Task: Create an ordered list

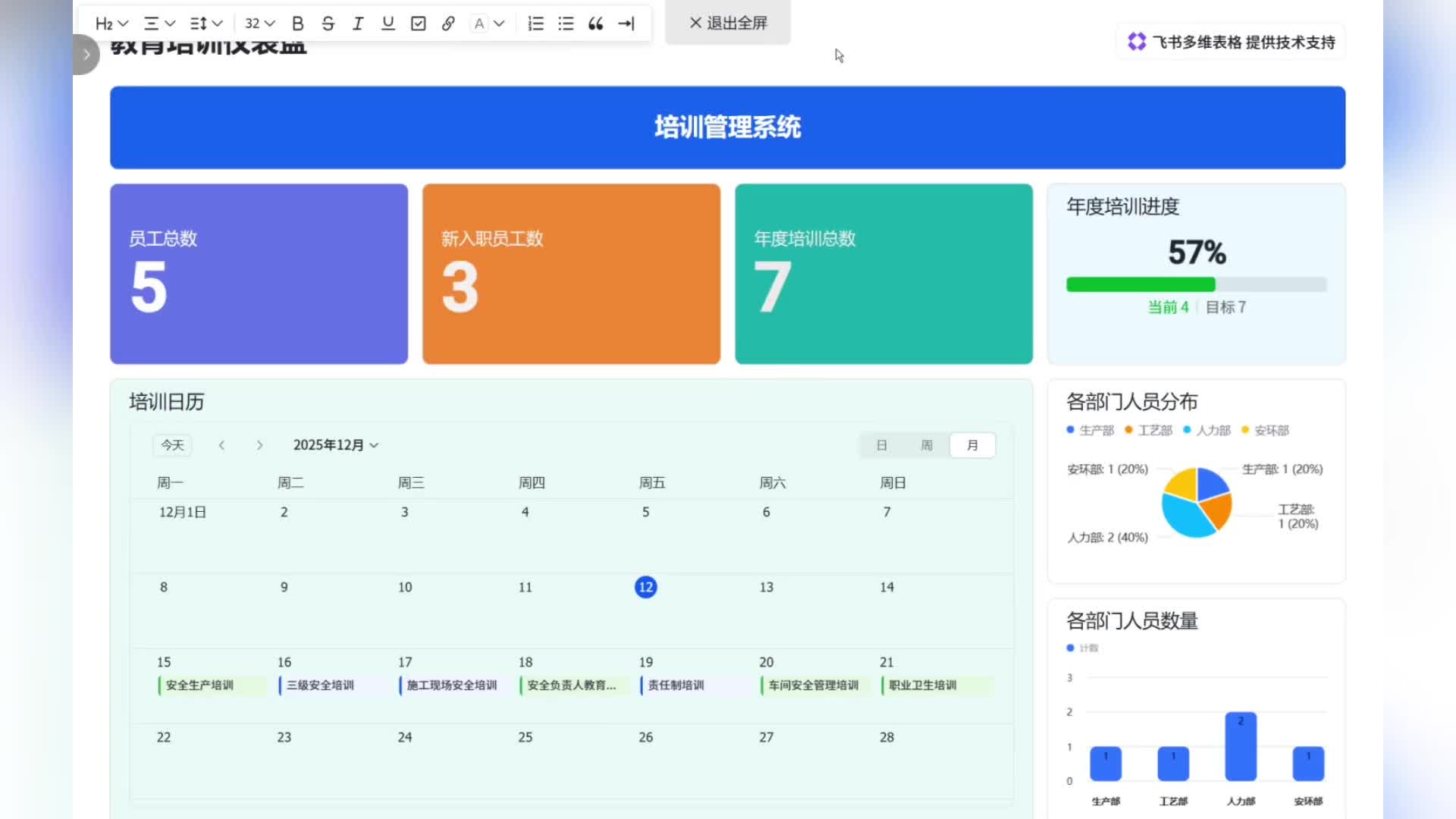Action: (535, 24)
